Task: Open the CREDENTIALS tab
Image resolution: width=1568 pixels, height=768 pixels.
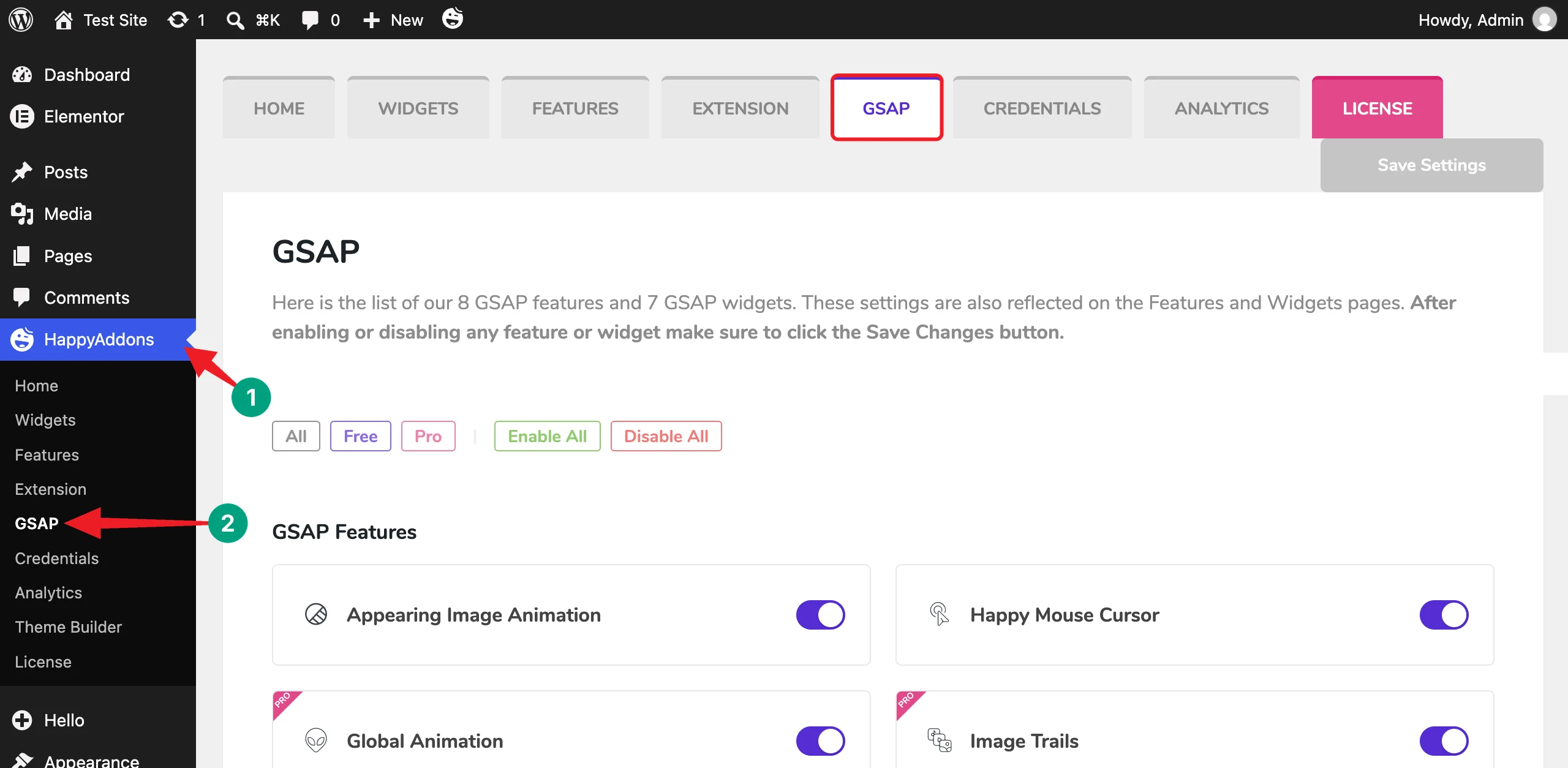Action: 1042,108
